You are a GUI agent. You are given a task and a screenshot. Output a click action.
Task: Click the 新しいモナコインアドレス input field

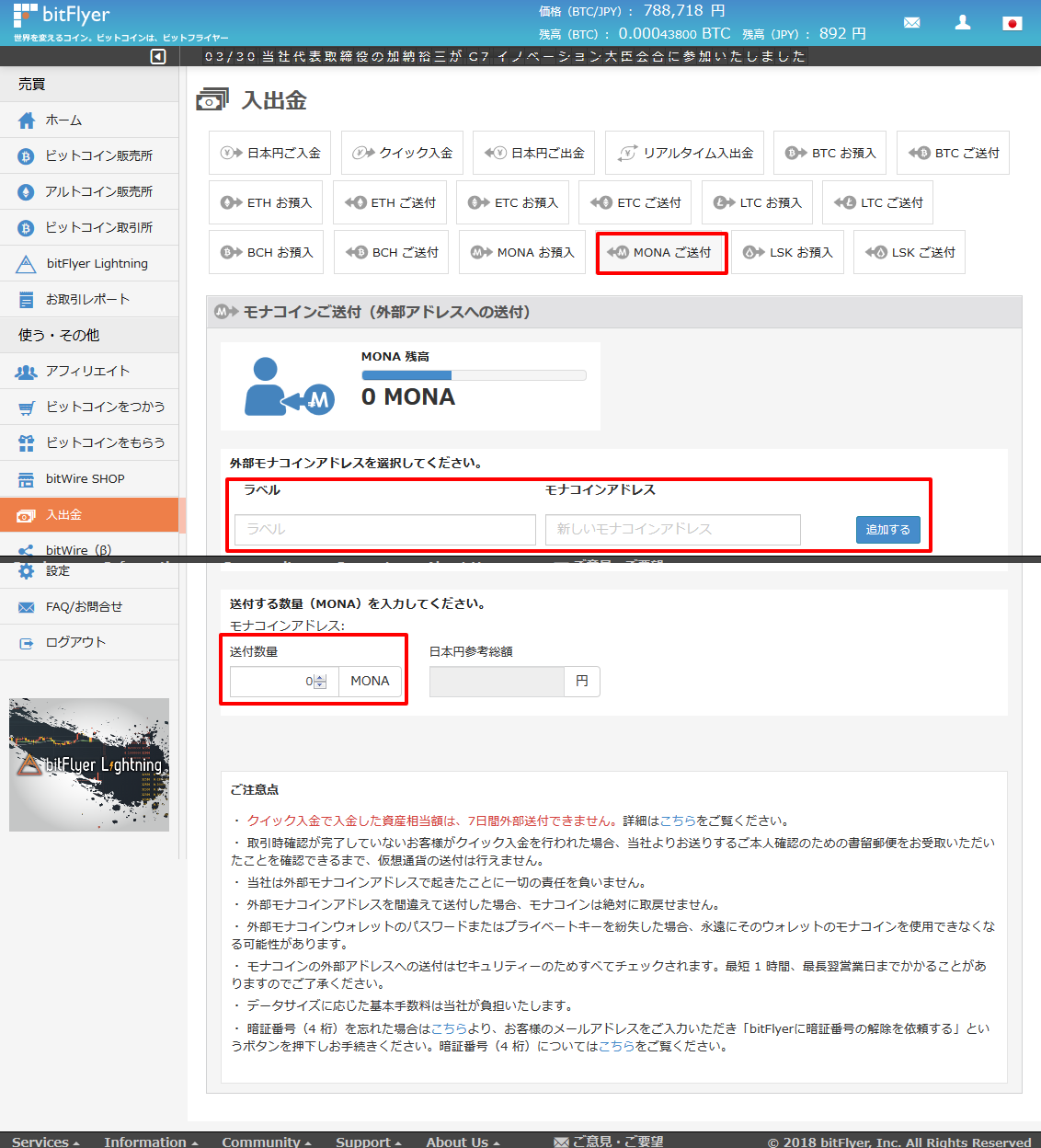pos(673,530)
